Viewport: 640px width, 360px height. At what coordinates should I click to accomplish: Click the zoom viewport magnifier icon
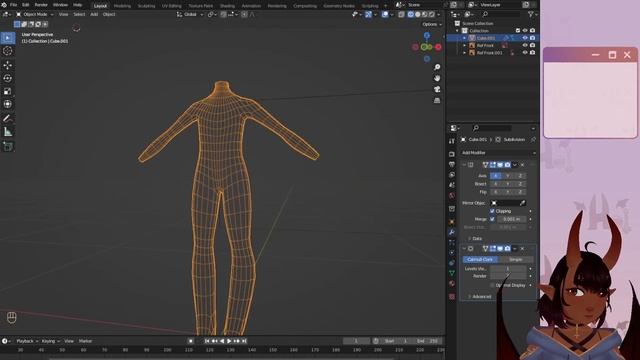point(437,67)
